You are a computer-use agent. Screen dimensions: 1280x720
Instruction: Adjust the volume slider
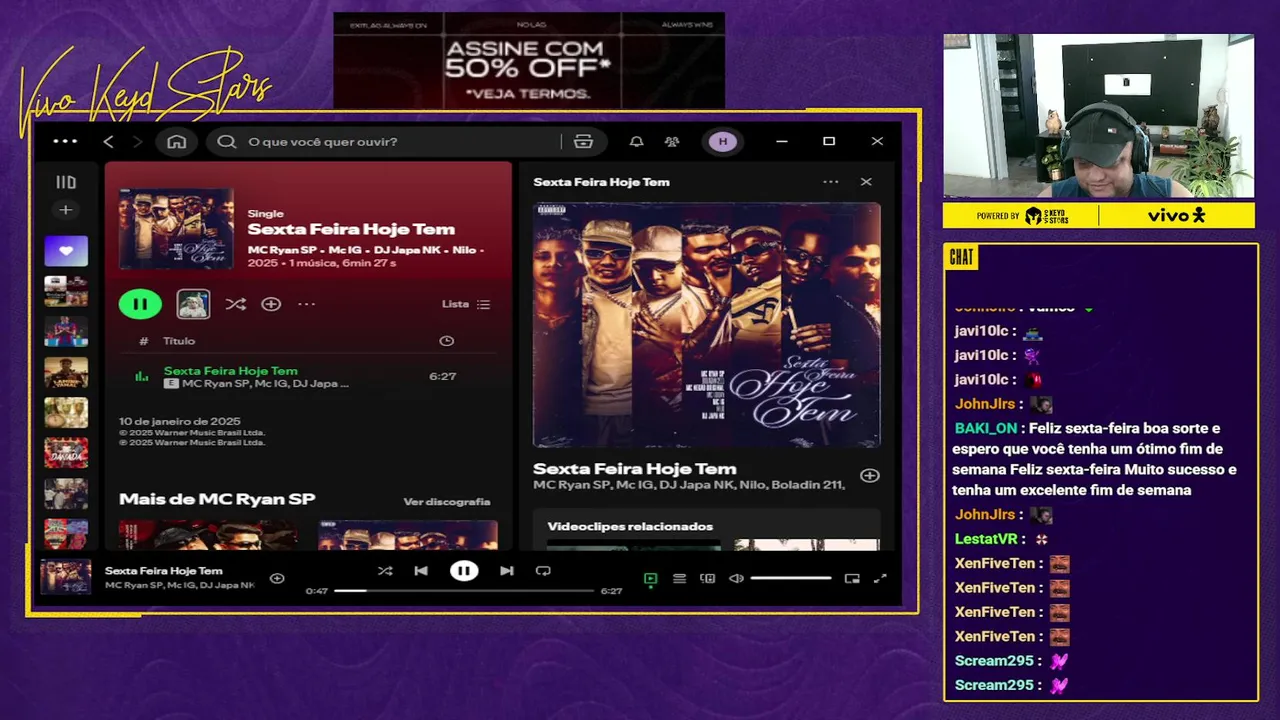coord(791,578)
